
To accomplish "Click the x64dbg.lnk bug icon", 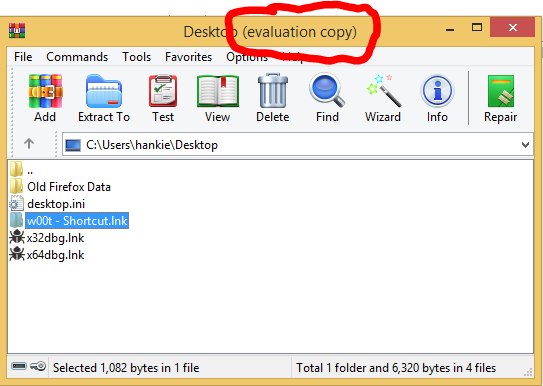I will pyautogui.click(x=17, y=254).
